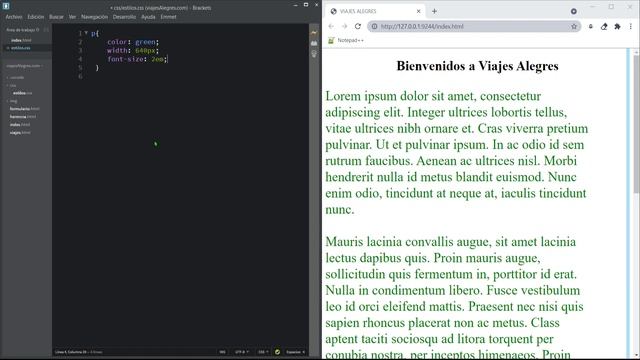Screen dimensions: 640x360
Task: Select index.html in the working files list
Action: click(21, 40)
